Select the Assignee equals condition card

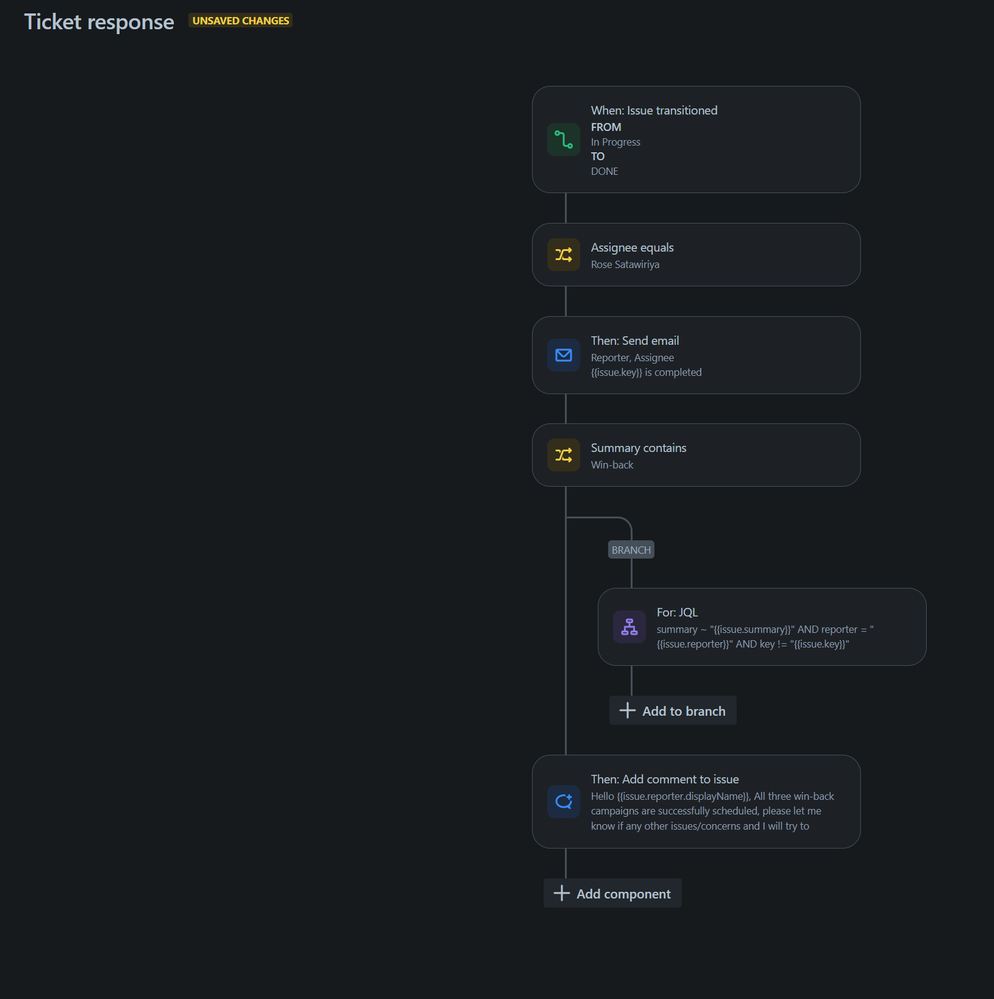tap(696, 254)
